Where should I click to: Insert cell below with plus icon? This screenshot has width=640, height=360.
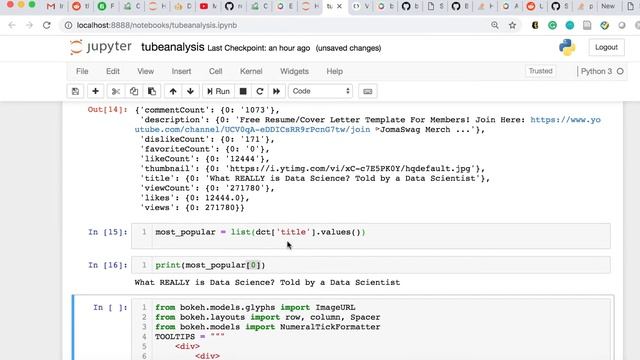point(95,91)
